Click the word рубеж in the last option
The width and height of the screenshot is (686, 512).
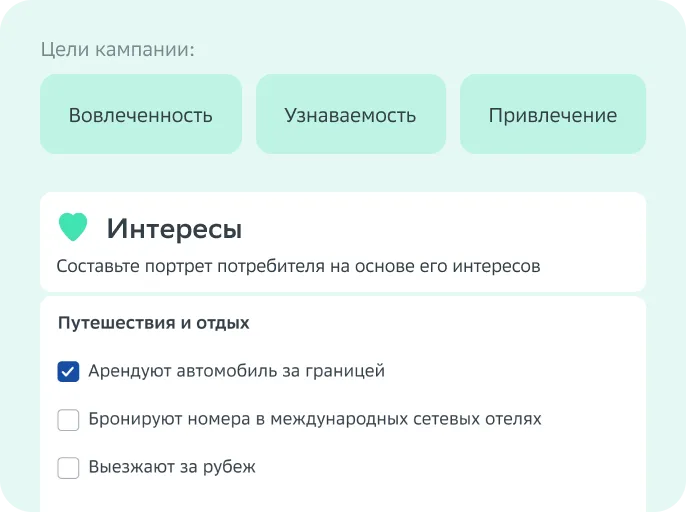point(229,468)
